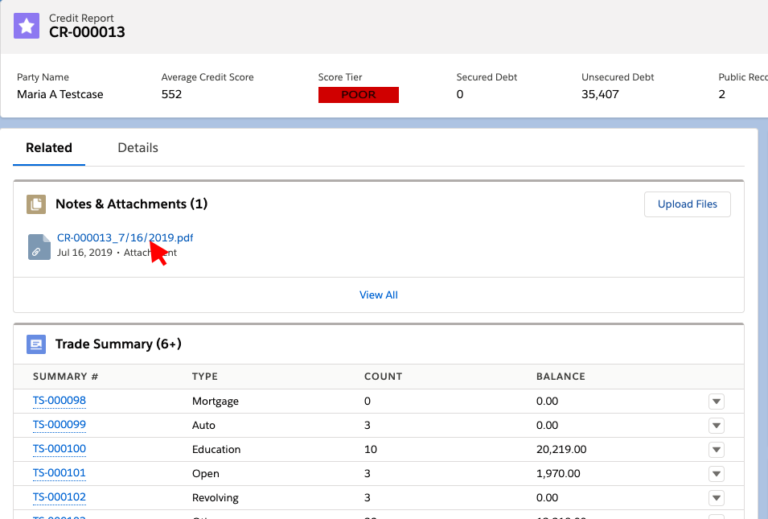Click the average credit score value 552
The height and width of the screenshot is (519, 768).
tap(171, 94)
